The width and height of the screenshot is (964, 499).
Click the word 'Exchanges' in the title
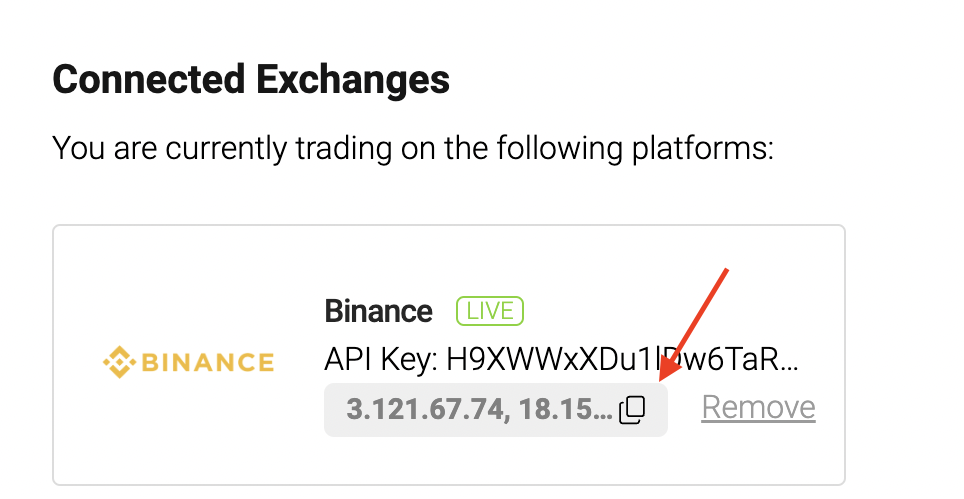[x=352, y=80]
